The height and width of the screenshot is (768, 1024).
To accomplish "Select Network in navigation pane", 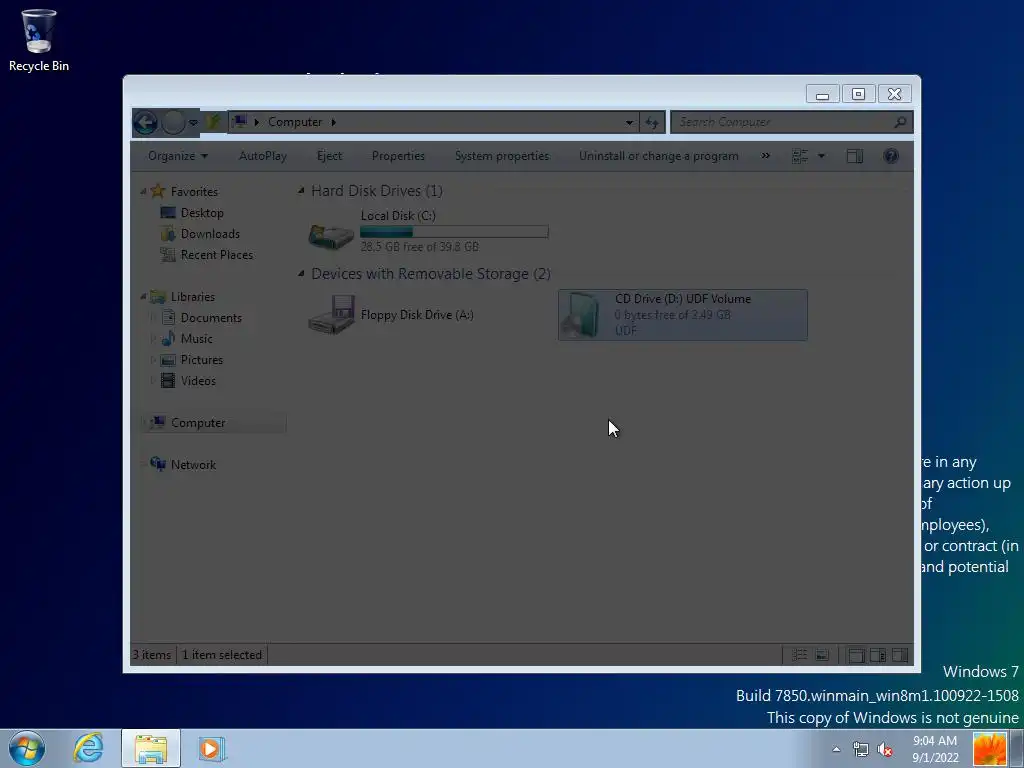I will 193,465.
